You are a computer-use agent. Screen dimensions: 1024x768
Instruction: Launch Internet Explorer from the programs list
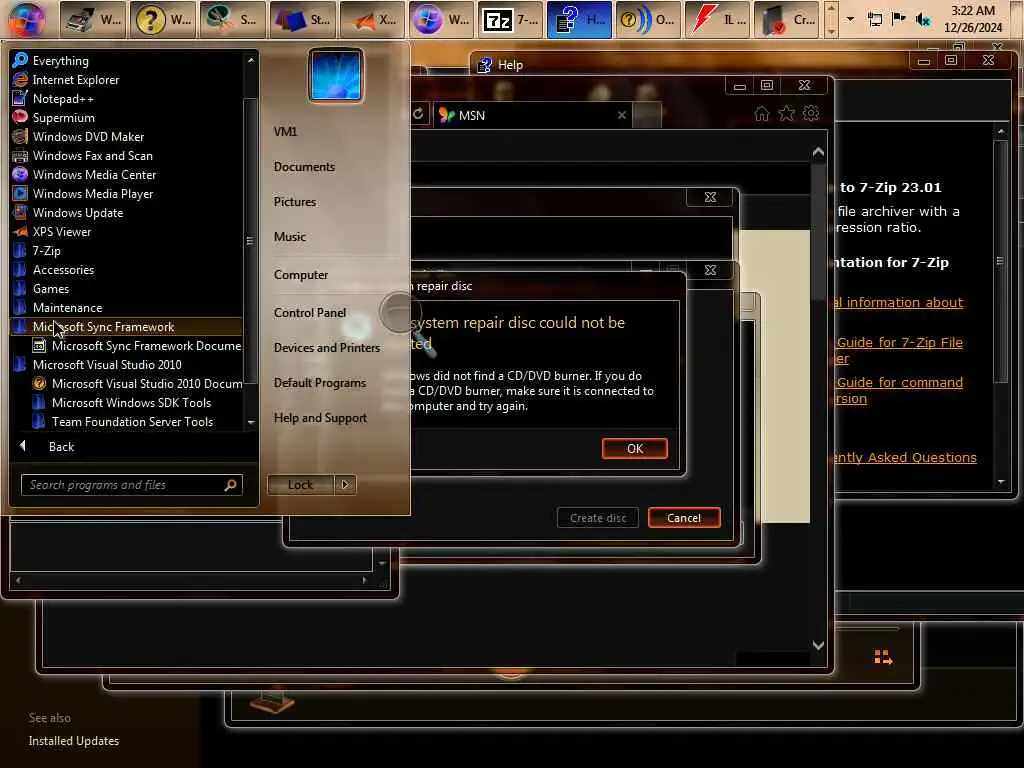pos(76,80)
